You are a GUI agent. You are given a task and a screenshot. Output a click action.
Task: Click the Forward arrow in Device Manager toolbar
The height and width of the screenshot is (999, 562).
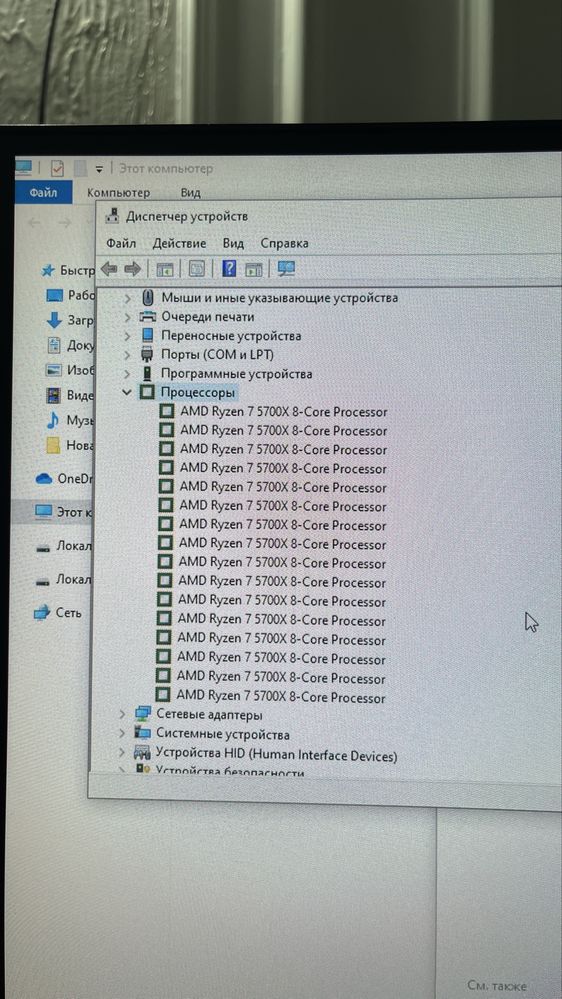coord(132,269)
